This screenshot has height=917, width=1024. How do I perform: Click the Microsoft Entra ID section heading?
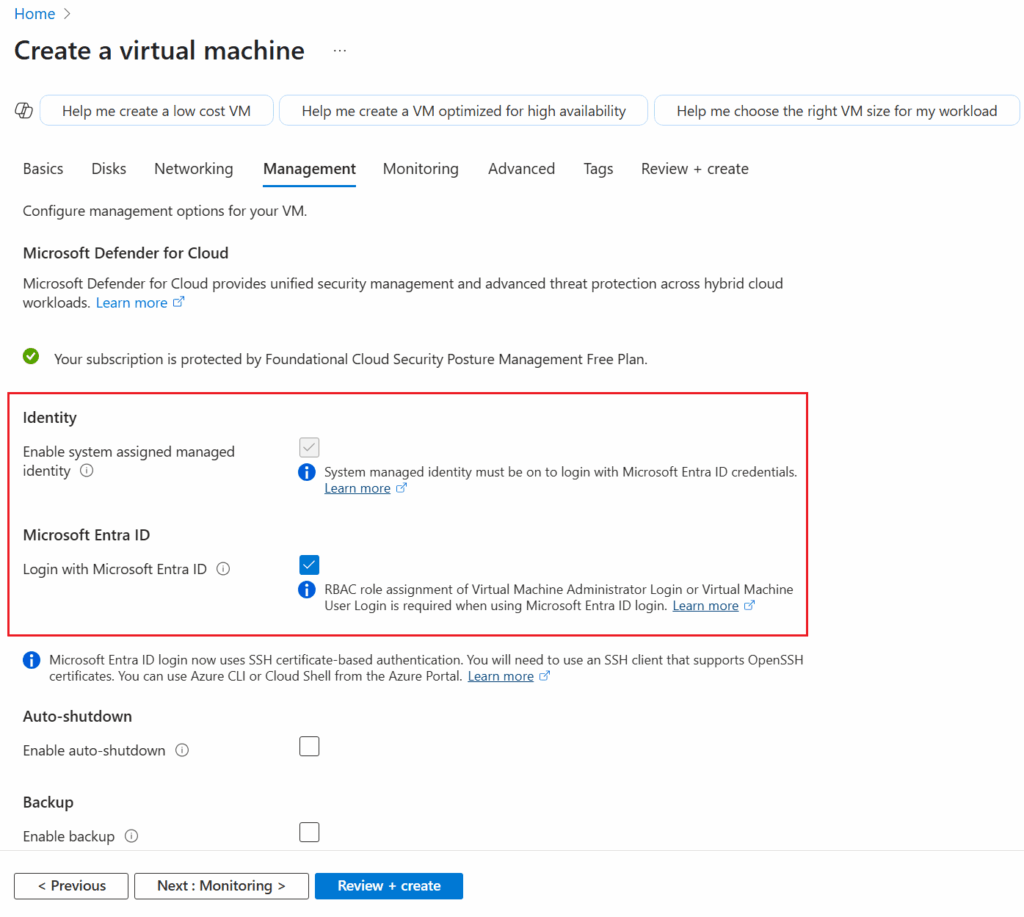[x=86, y=535]
